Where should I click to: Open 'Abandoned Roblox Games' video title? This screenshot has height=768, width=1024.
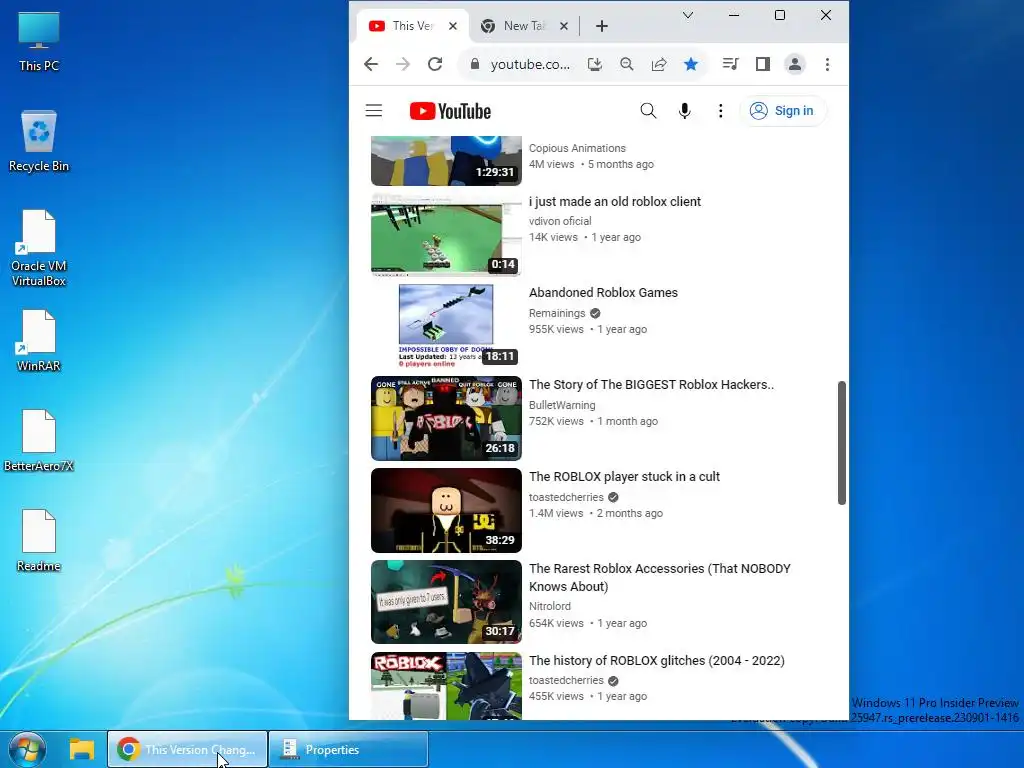click(603, 293)
